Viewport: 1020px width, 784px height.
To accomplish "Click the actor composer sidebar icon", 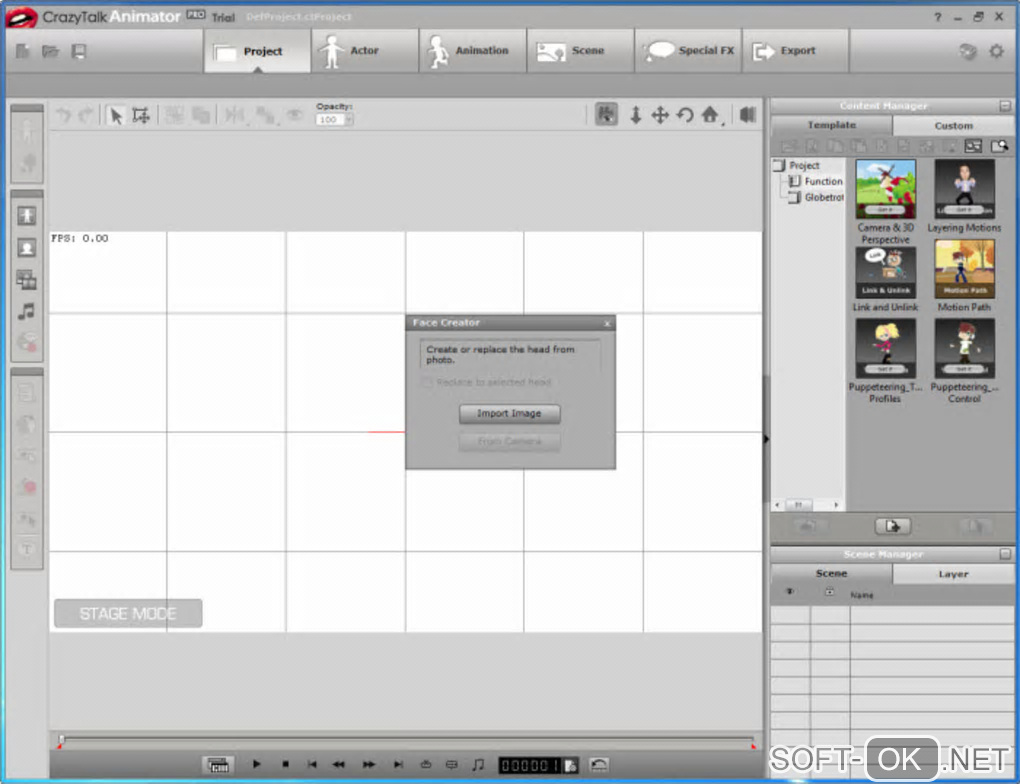I will pos(27,215).
